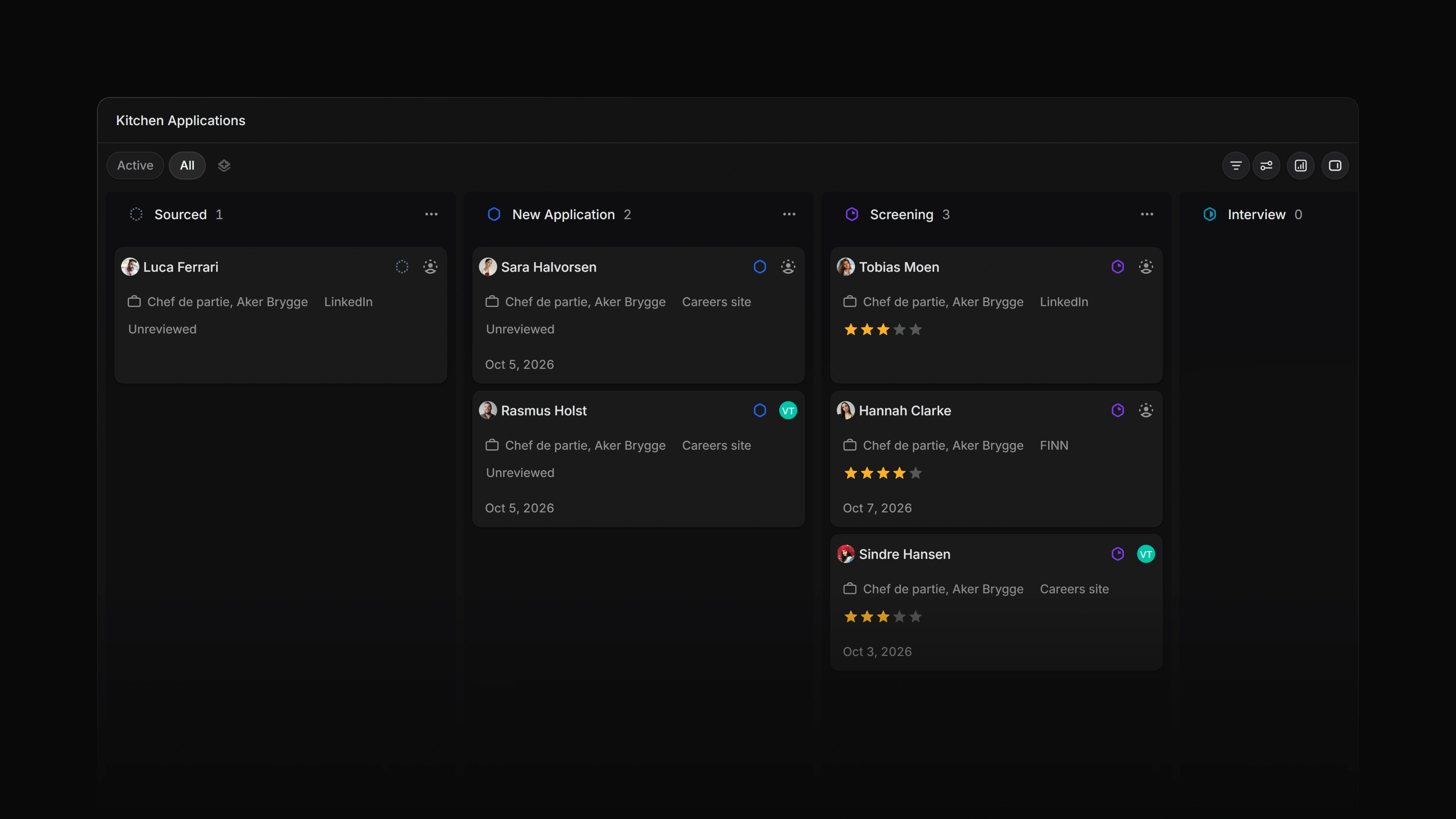The height and width of the screenshot is (819, 1456).
Task: Click Luca Ferrari's Sourced stage icon
Action: coord(402,267)
